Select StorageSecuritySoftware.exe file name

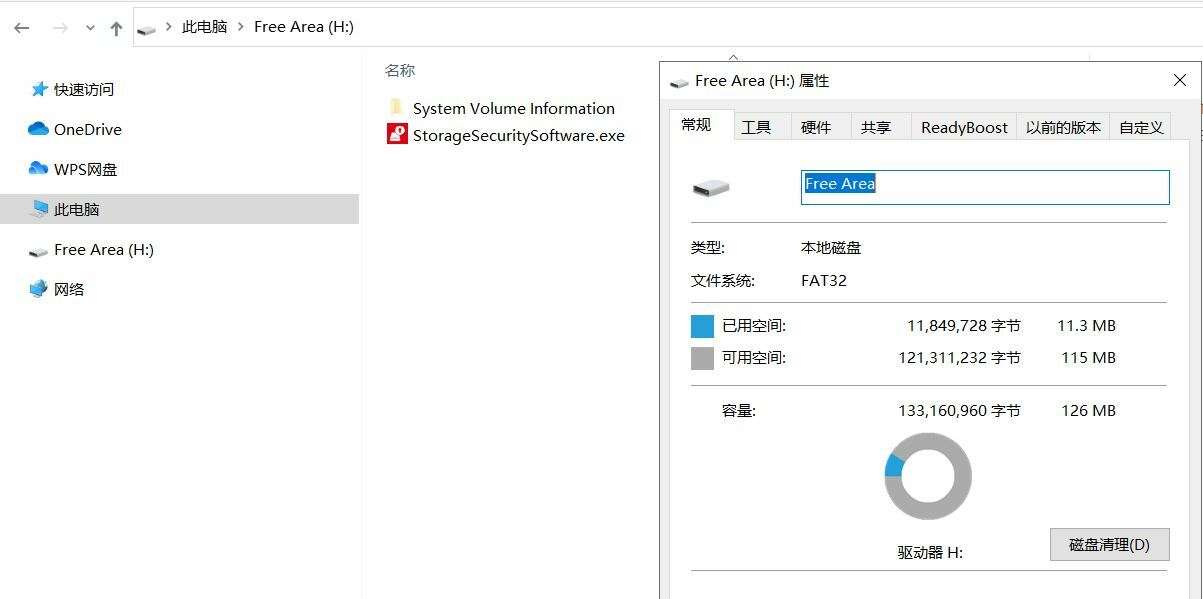[519, 135]
